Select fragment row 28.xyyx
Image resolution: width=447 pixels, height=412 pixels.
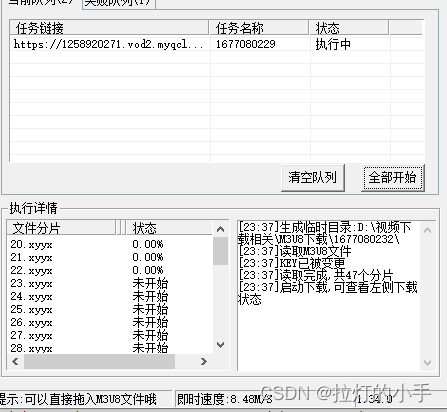coord(110,348)
